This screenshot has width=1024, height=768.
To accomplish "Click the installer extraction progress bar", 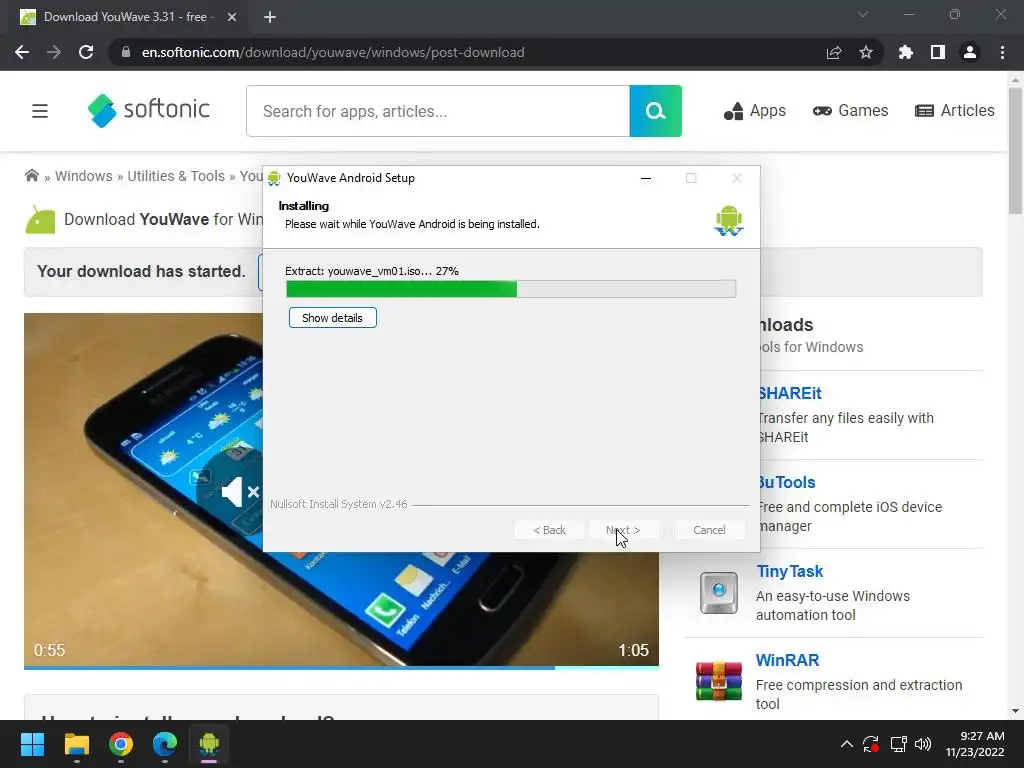I will [x=511, y=289].
